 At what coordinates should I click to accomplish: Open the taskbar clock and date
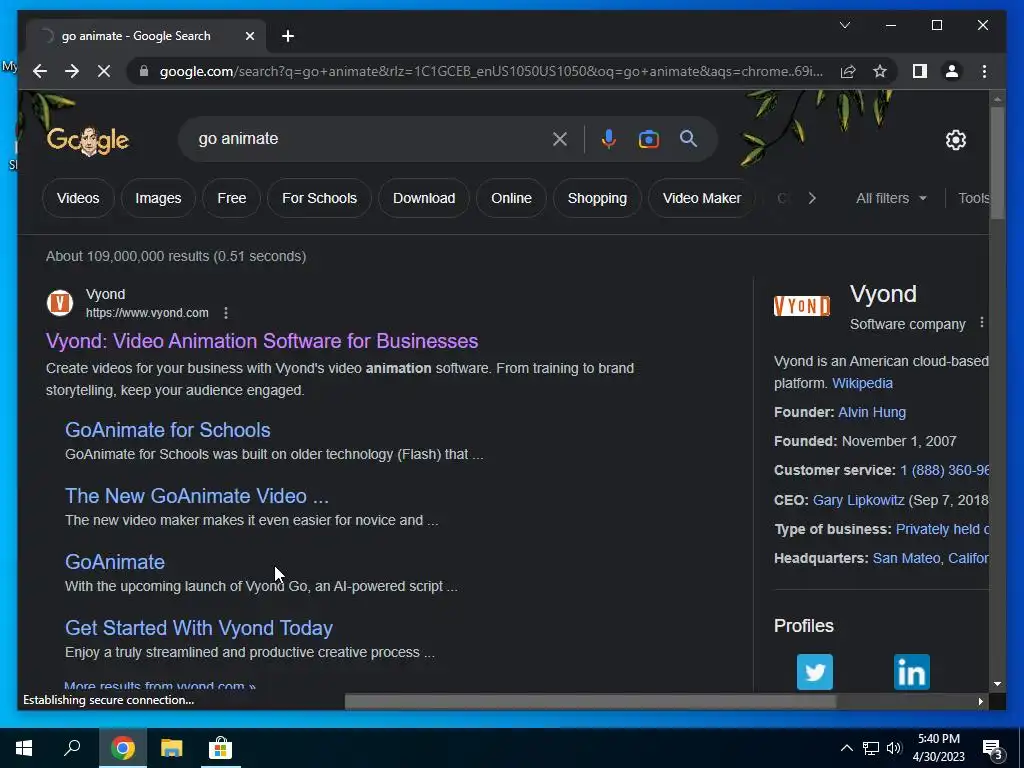click(x=938, y=748)
